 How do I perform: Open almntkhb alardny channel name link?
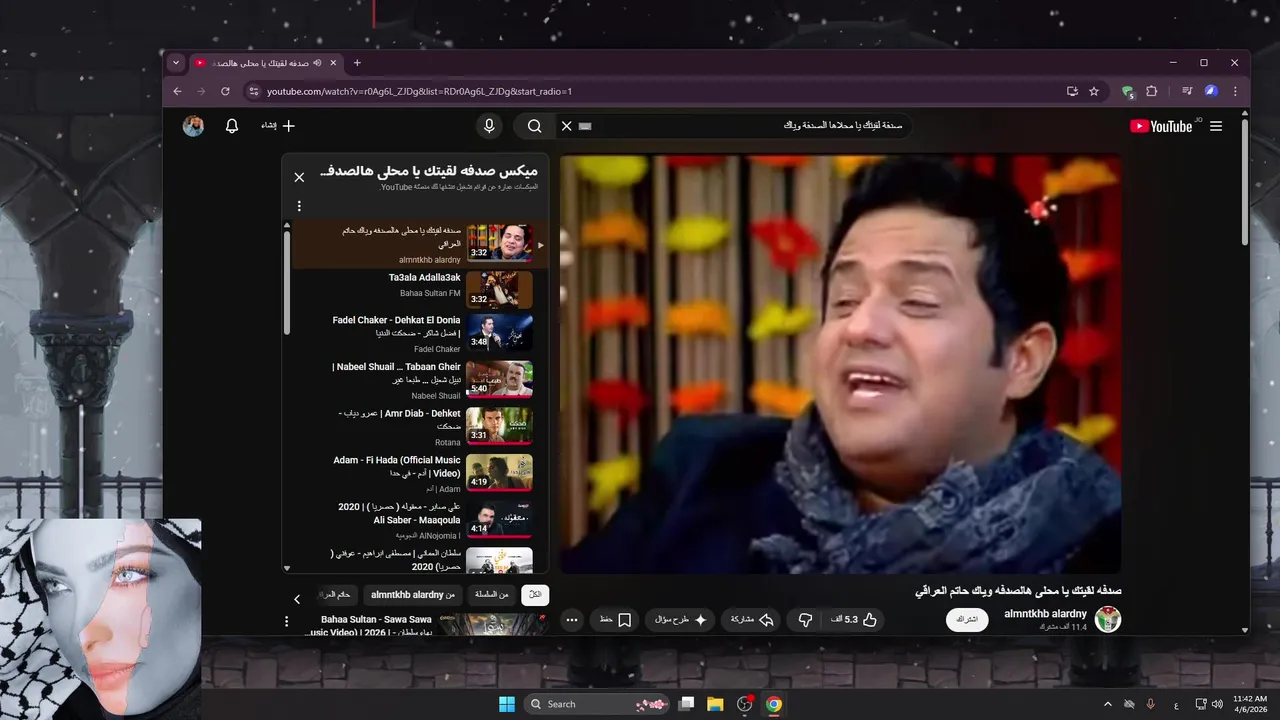pyautogui.click(x=1045, y=614)
